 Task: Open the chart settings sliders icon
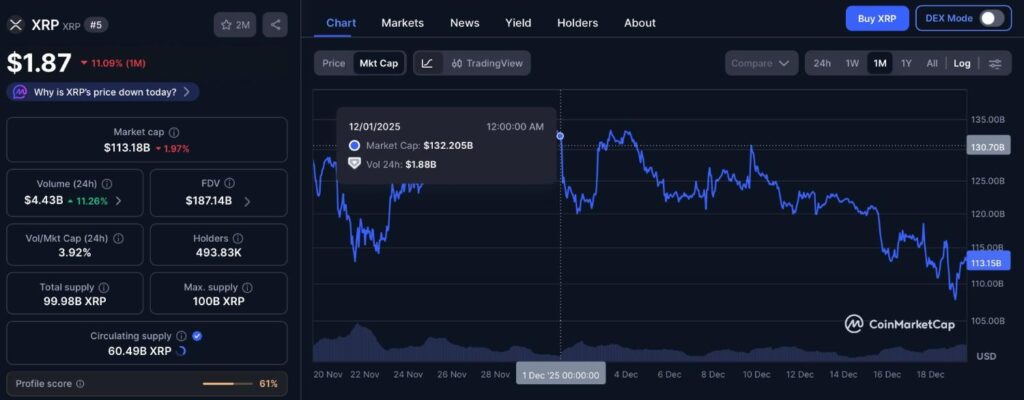(x=995, y=63)
